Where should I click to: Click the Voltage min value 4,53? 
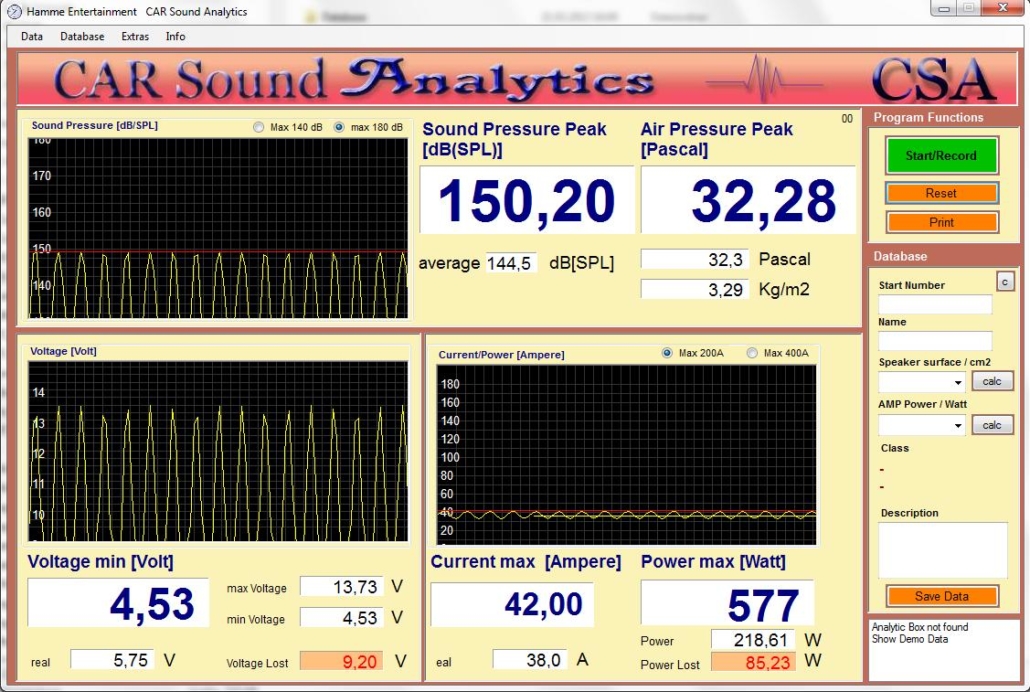[x=118, y=603]
